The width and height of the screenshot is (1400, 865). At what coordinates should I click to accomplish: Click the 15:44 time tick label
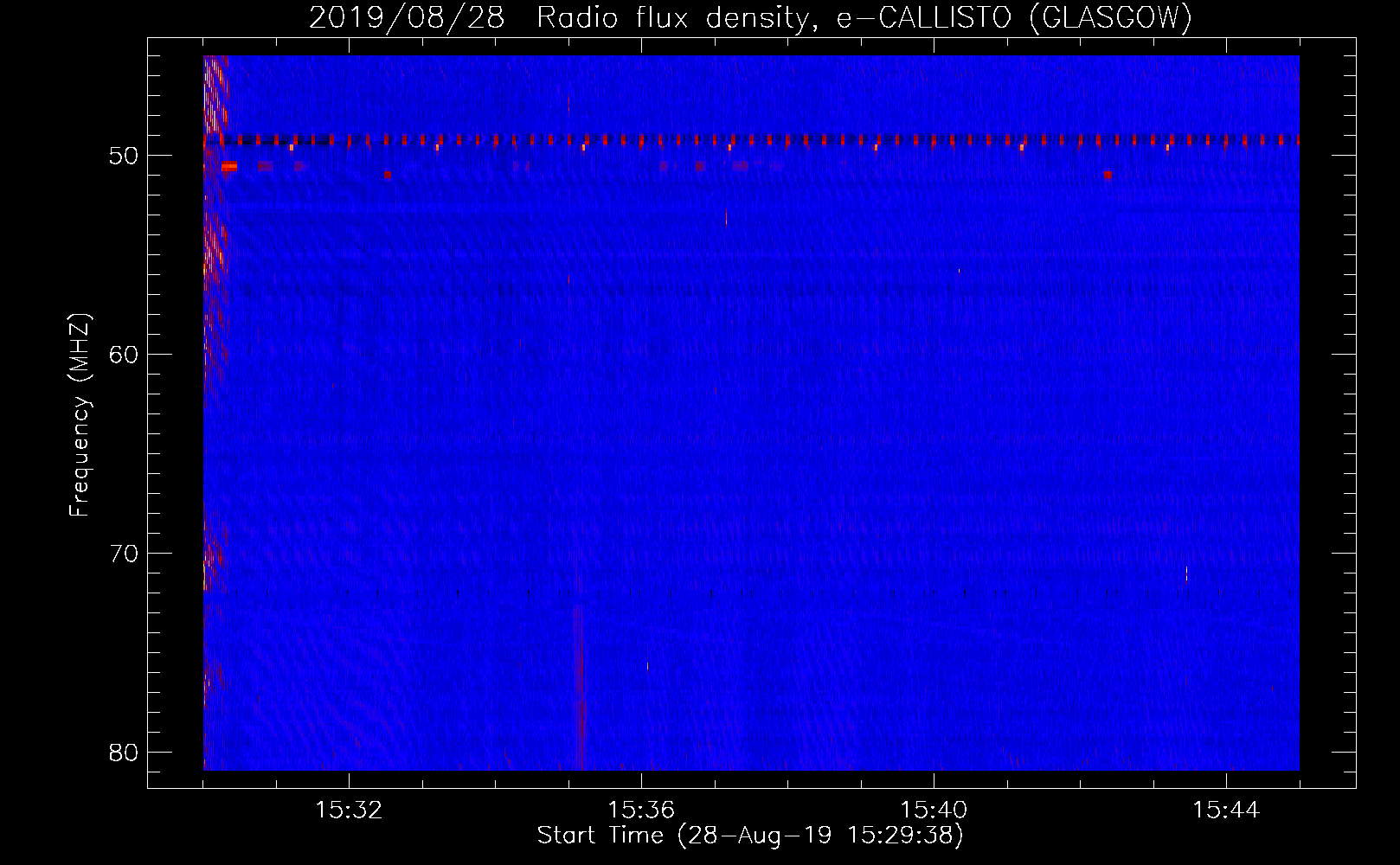click(1226, 811)
